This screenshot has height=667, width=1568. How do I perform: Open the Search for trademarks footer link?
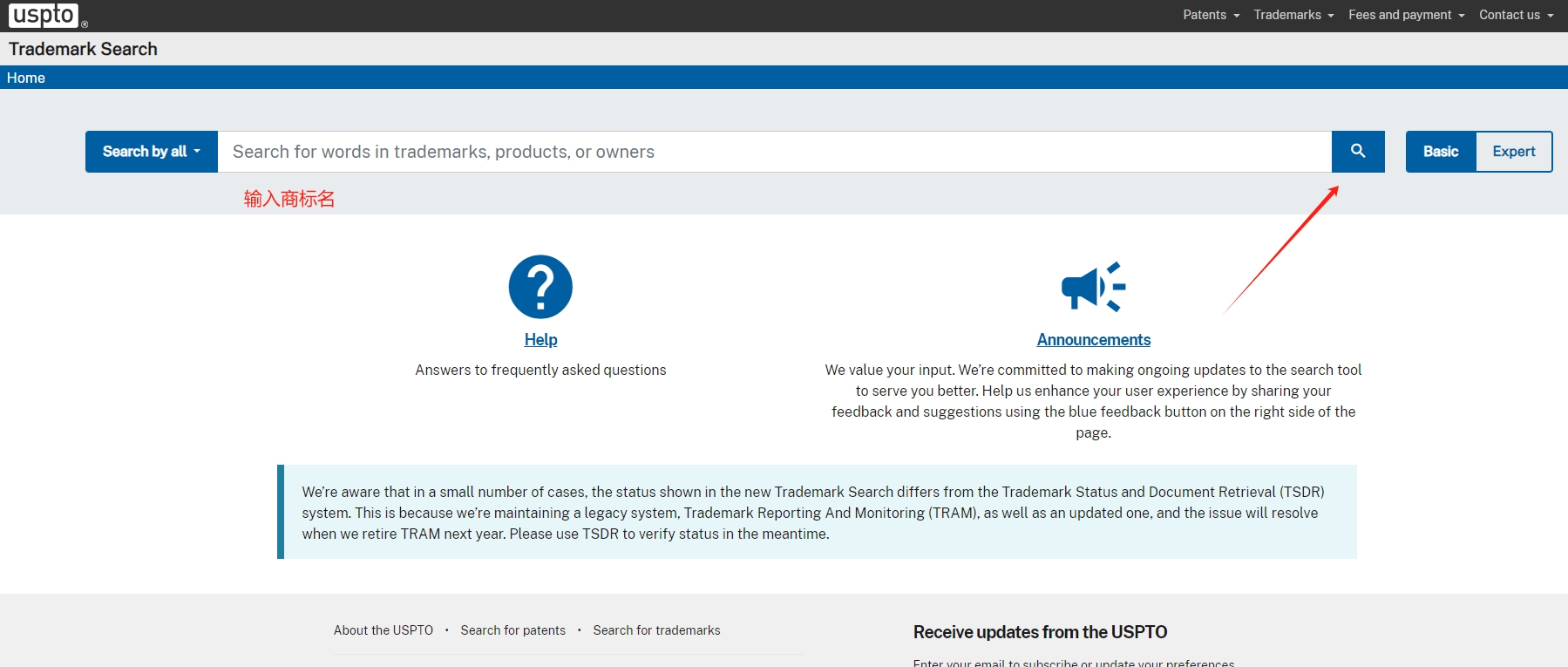point(656,630)
